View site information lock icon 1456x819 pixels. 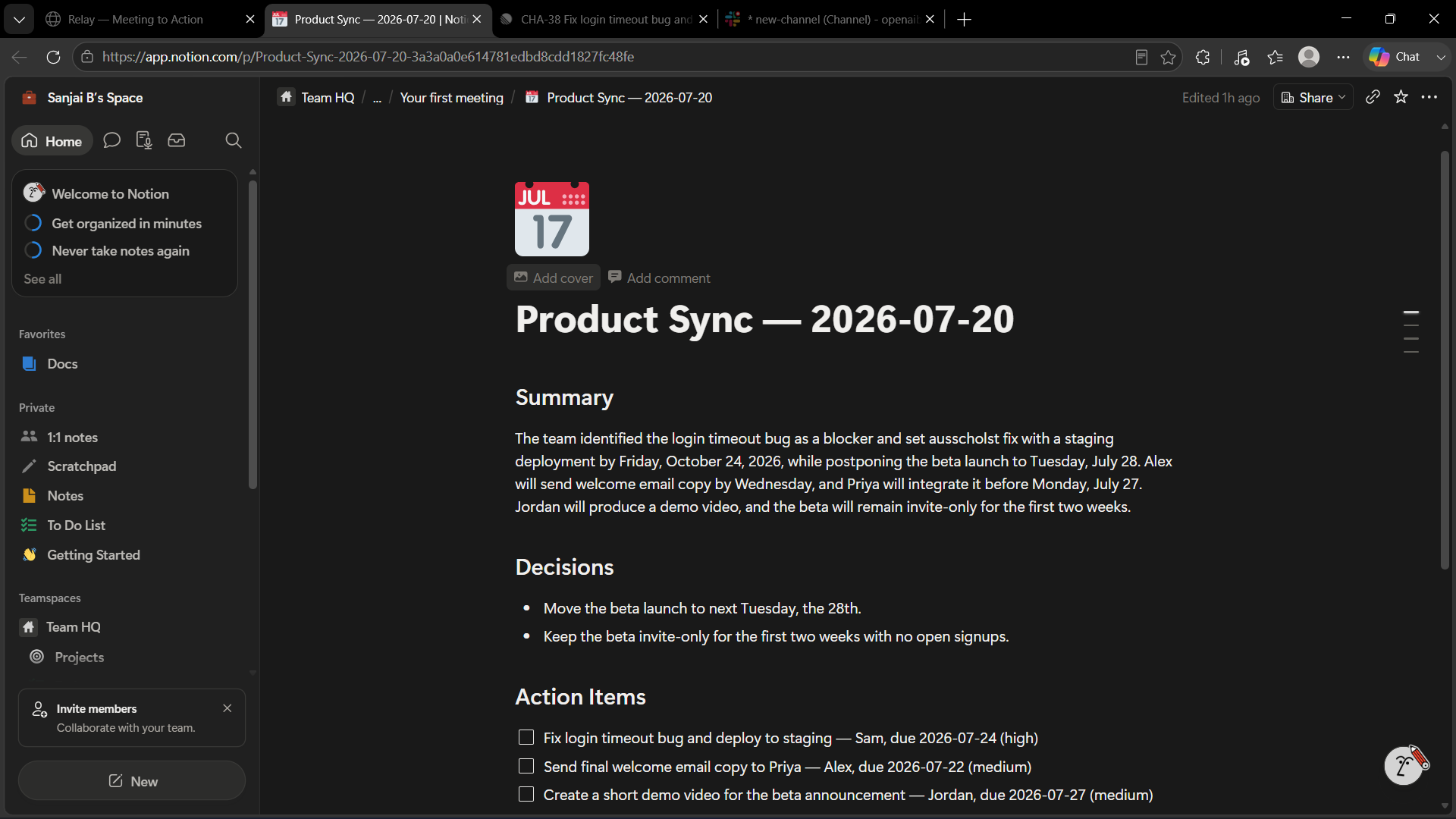pos(87,57)
